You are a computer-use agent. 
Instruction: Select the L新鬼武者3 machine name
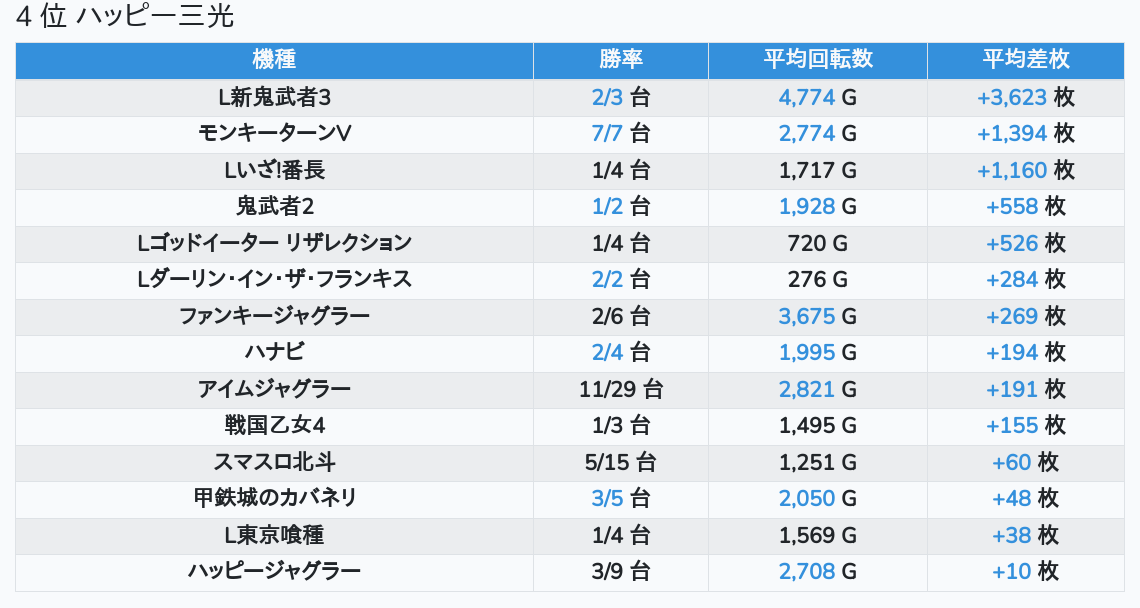(274, 98)
